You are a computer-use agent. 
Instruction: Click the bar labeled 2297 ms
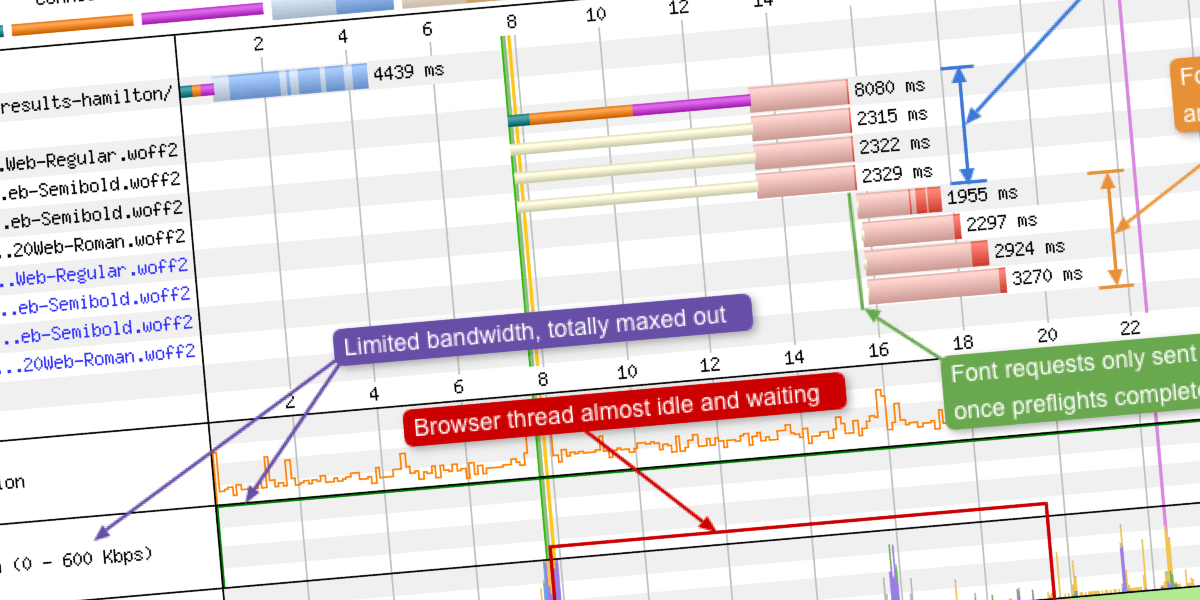(x=912, y=230)
